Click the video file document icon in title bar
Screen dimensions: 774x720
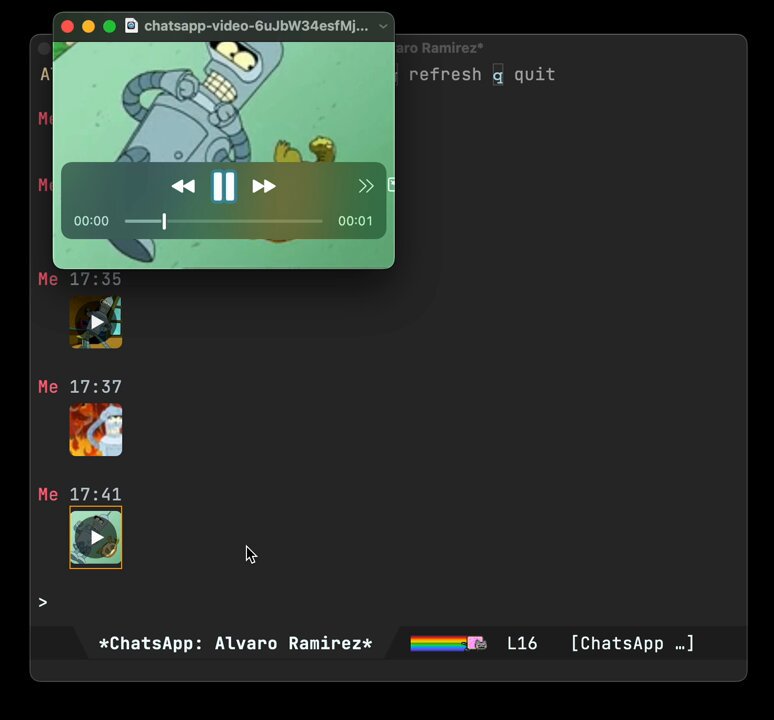131,26
